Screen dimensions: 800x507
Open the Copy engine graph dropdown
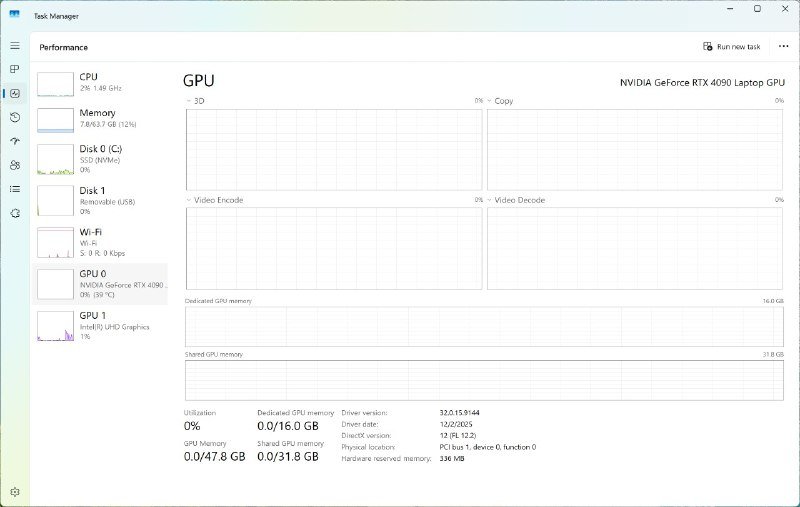pyautogui.click(x=491, y=101)
